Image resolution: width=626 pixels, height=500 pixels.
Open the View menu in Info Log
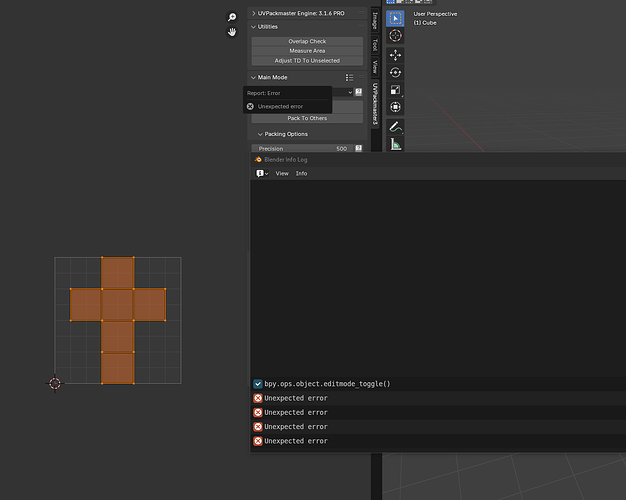click(x=282, y=173)
